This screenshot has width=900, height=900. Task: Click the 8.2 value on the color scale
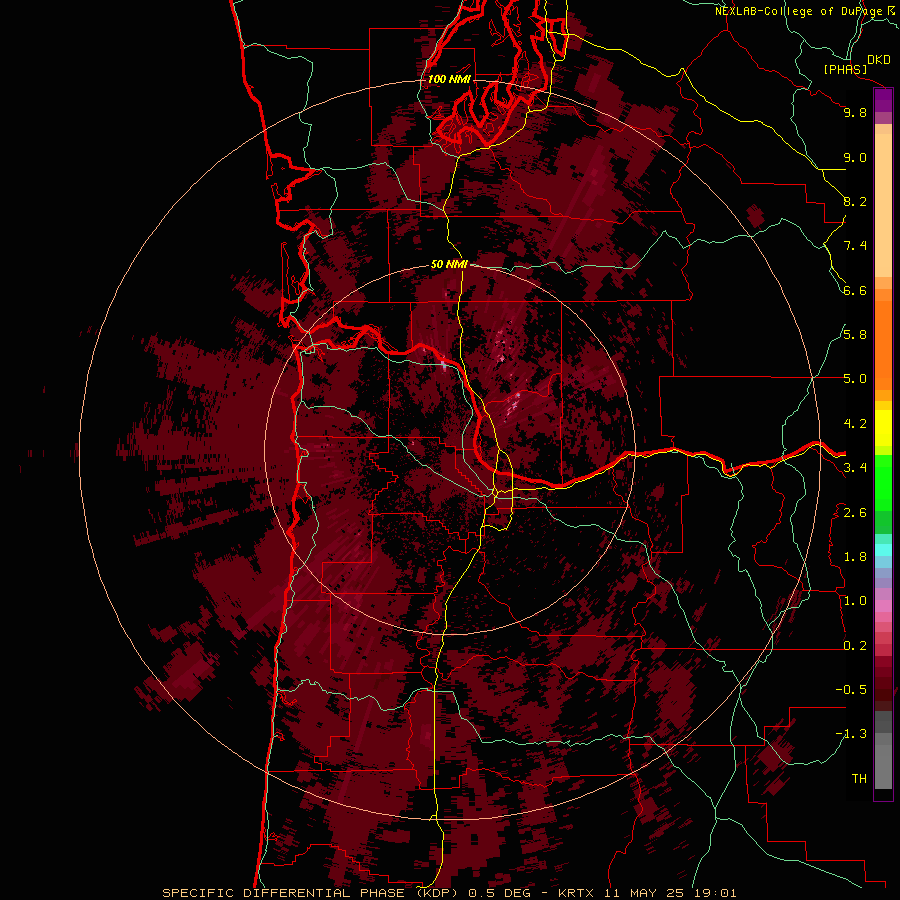855,201
